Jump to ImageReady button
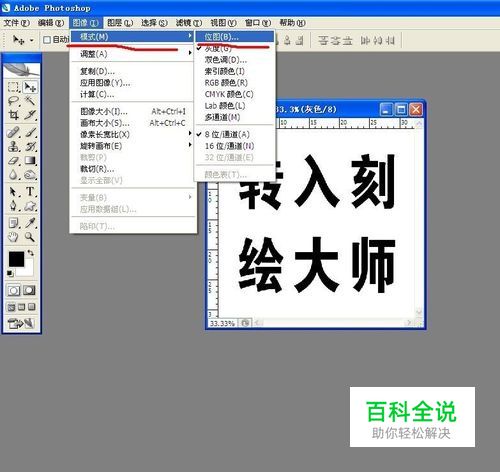This screenshot has width=500, height=472. [21, 323]
